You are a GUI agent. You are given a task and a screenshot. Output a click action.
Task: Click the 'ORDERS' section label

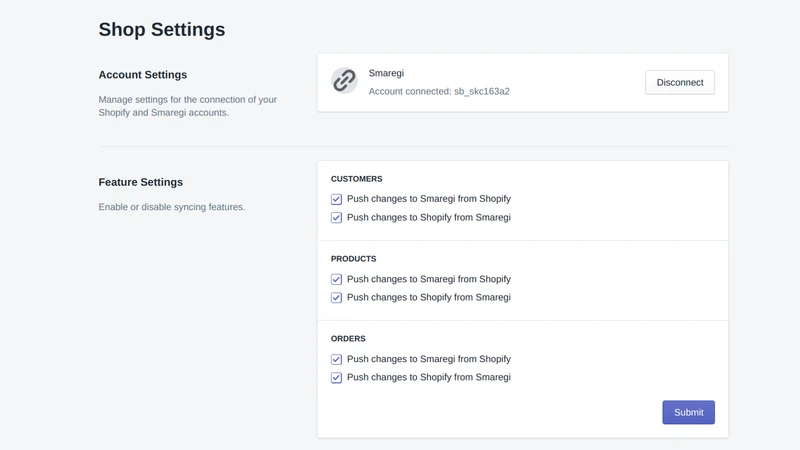point(348,338)
